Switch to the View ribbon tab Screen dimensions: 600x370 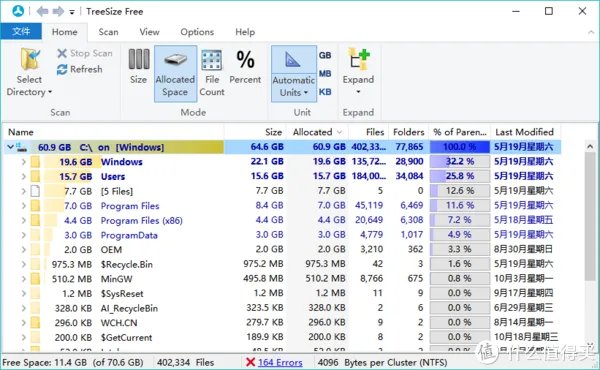pos(149,32)
